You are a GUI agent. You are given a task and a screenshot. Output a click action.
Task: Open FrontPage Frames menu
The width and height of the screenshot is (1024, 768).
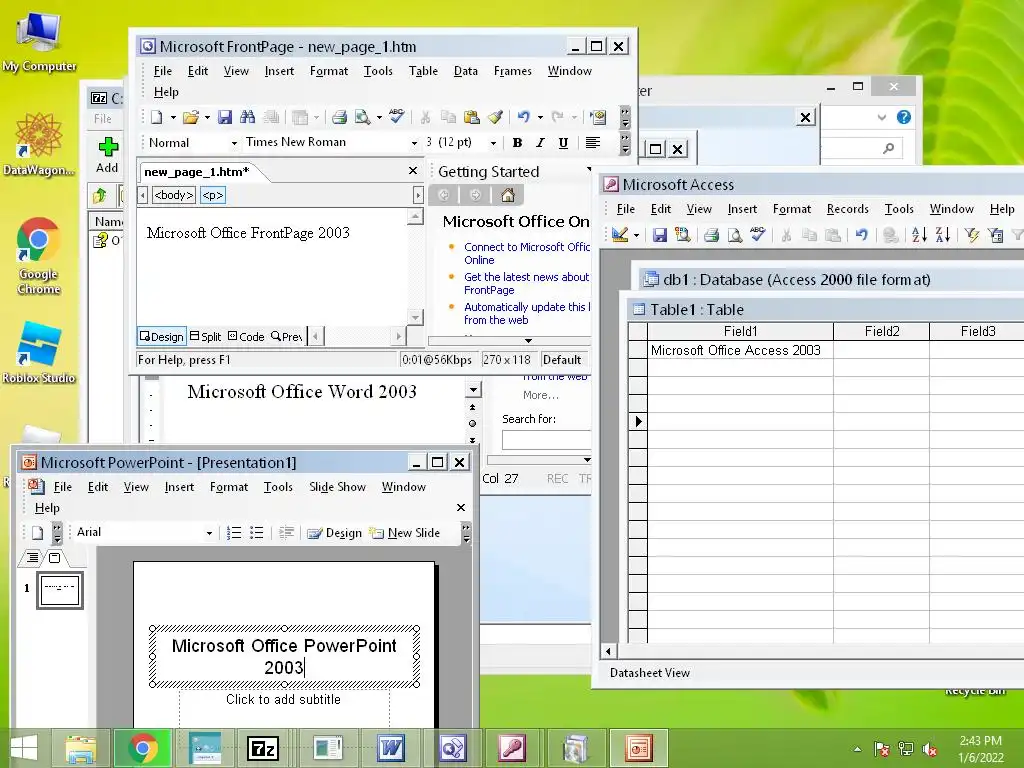click(513, 71)
